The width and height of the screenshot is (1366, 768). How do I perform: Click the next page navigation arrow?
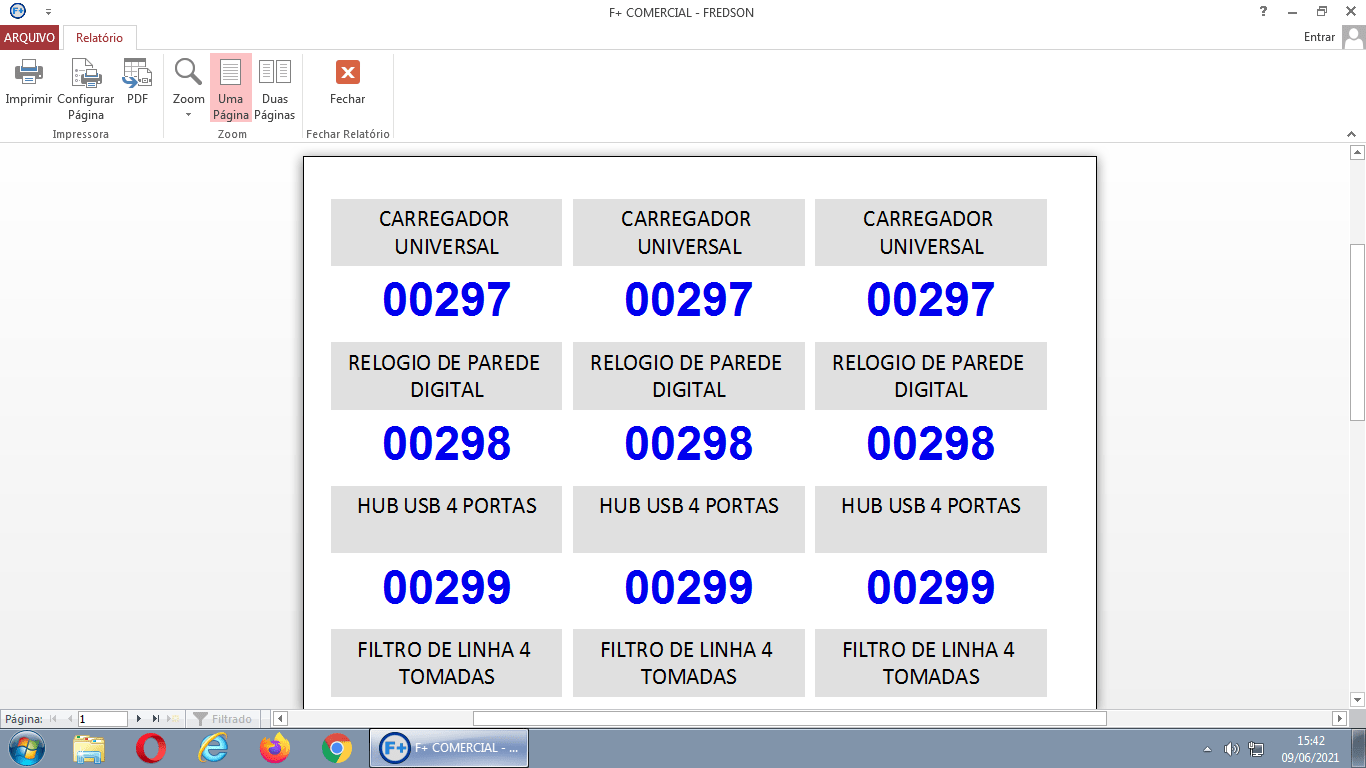tap(139, 719)
